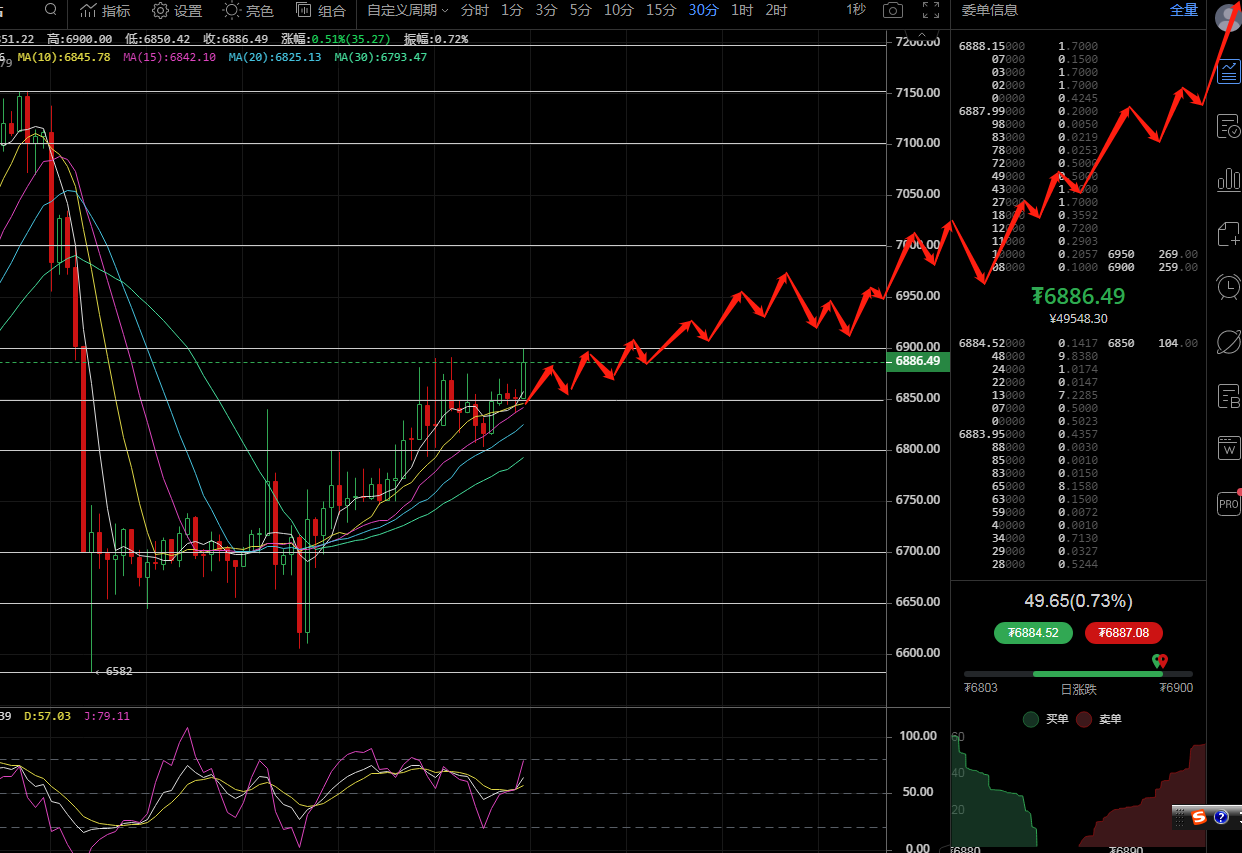1242x853 pixels.
Task: Select the 1时 timeframe tab
Action: pos(742,10)
